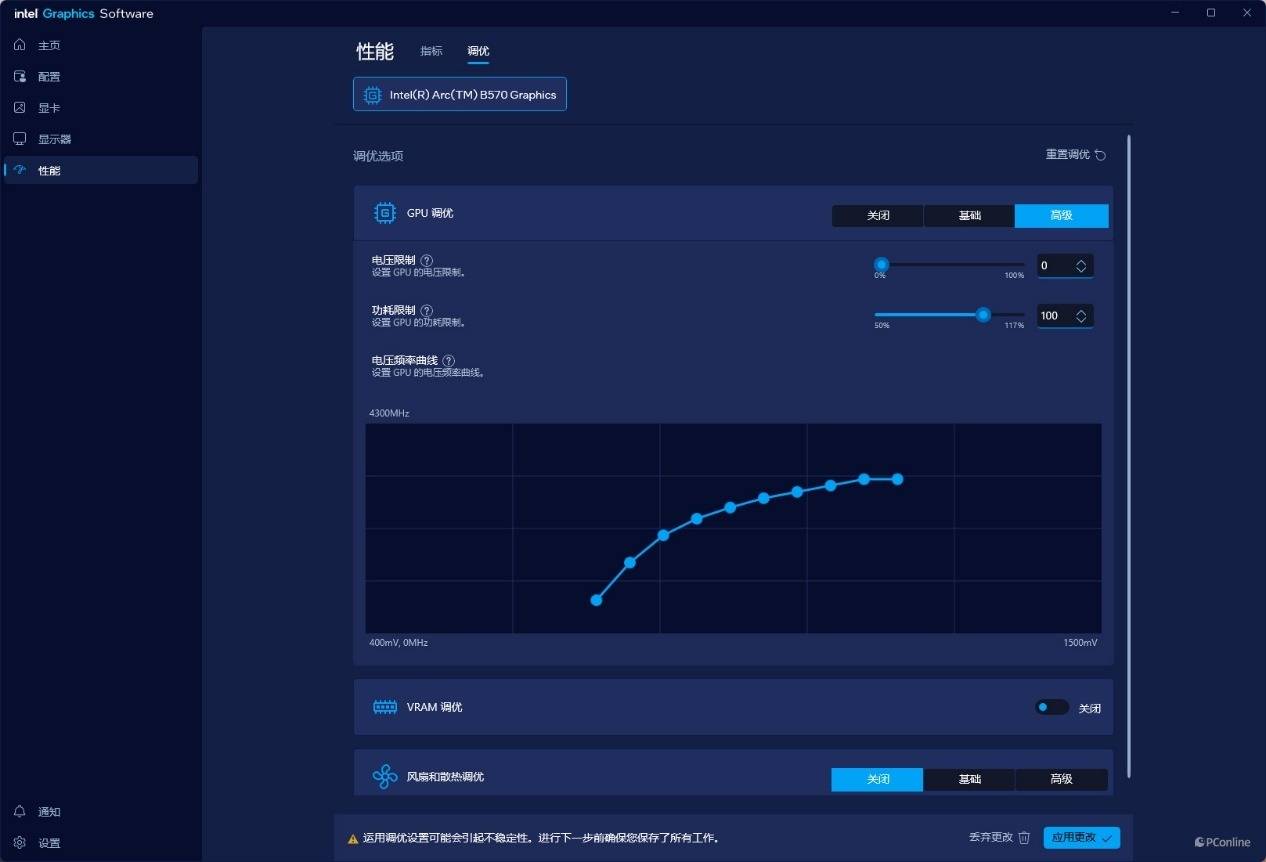
Task: Click the VRAM 调优 memory icon
Action: [x=385, y=707]
